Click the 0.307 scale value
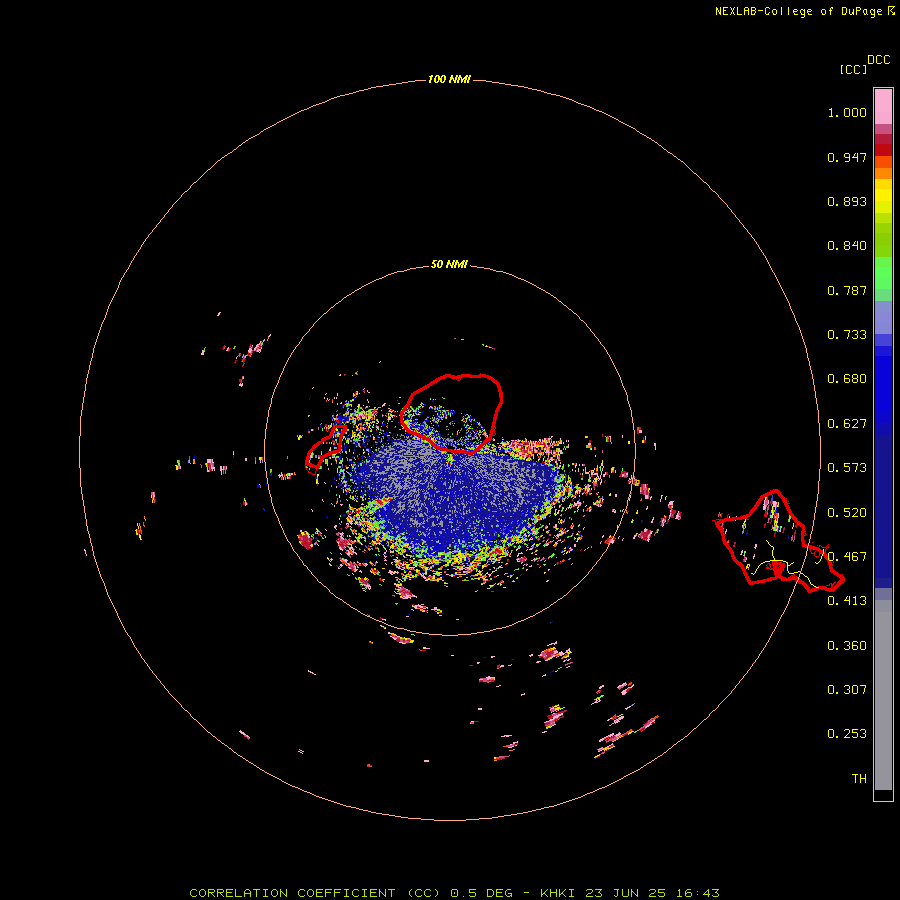The height and width of the screenshot is (900, 900). coord(847,689)
